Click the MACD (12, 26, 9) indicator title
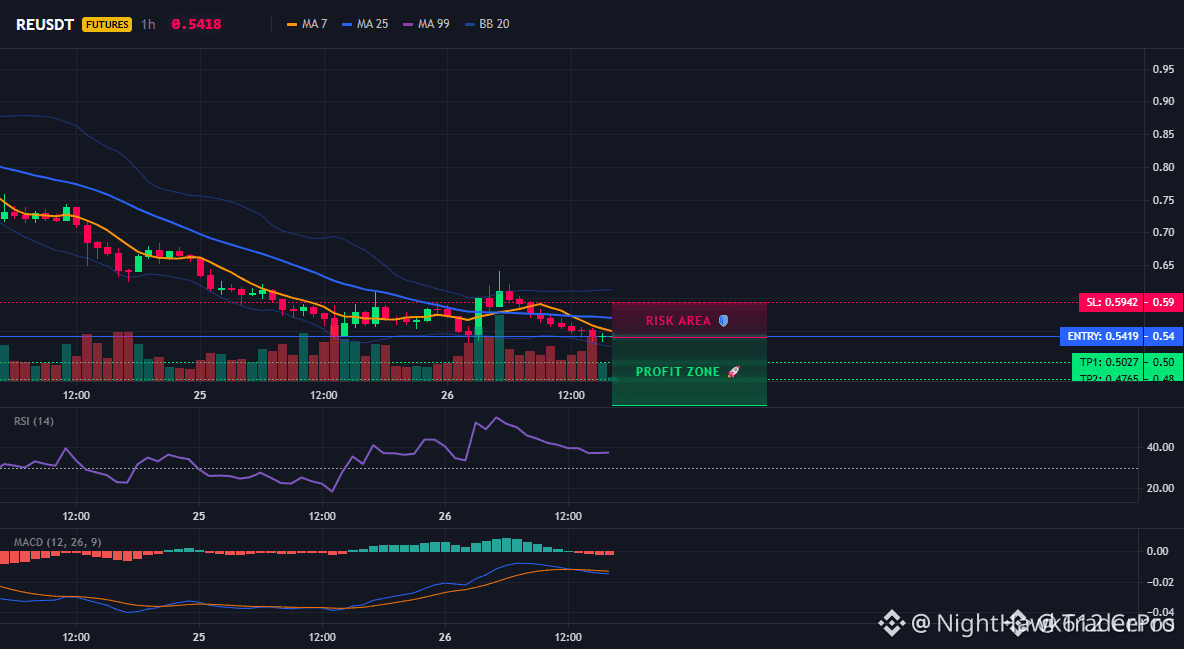The height and width of the screenshot is (649, 1184). [x=57, y=542]
